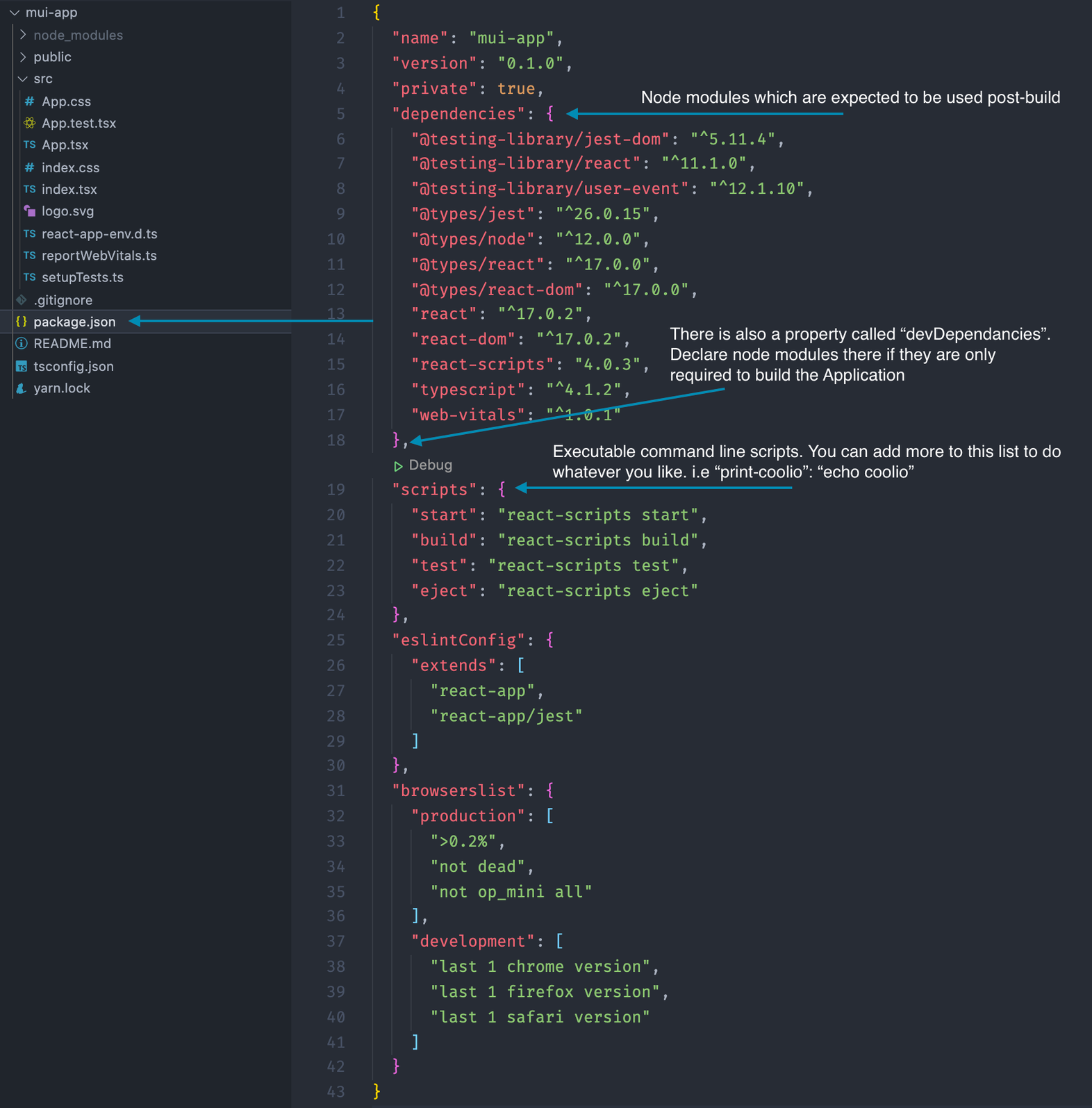Image resolution: width=1092 pixels, height=1108 pixels.
Task: Click the yarn icon beside yarn.lock
Action: click(22, 388)
